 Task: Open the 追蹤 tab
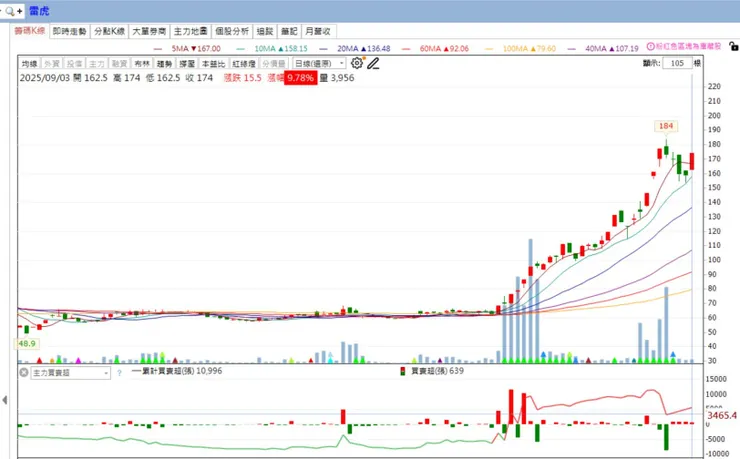265,31
